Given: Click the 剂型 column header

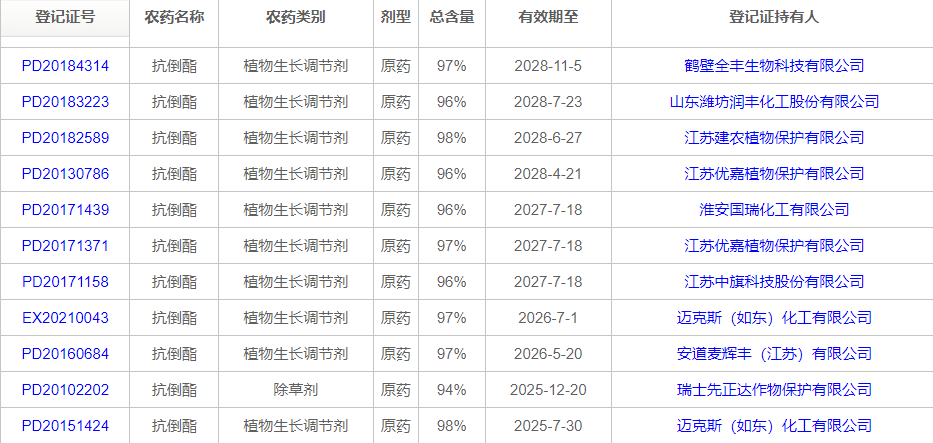Looking at the screenshot, I should [396, 18].
